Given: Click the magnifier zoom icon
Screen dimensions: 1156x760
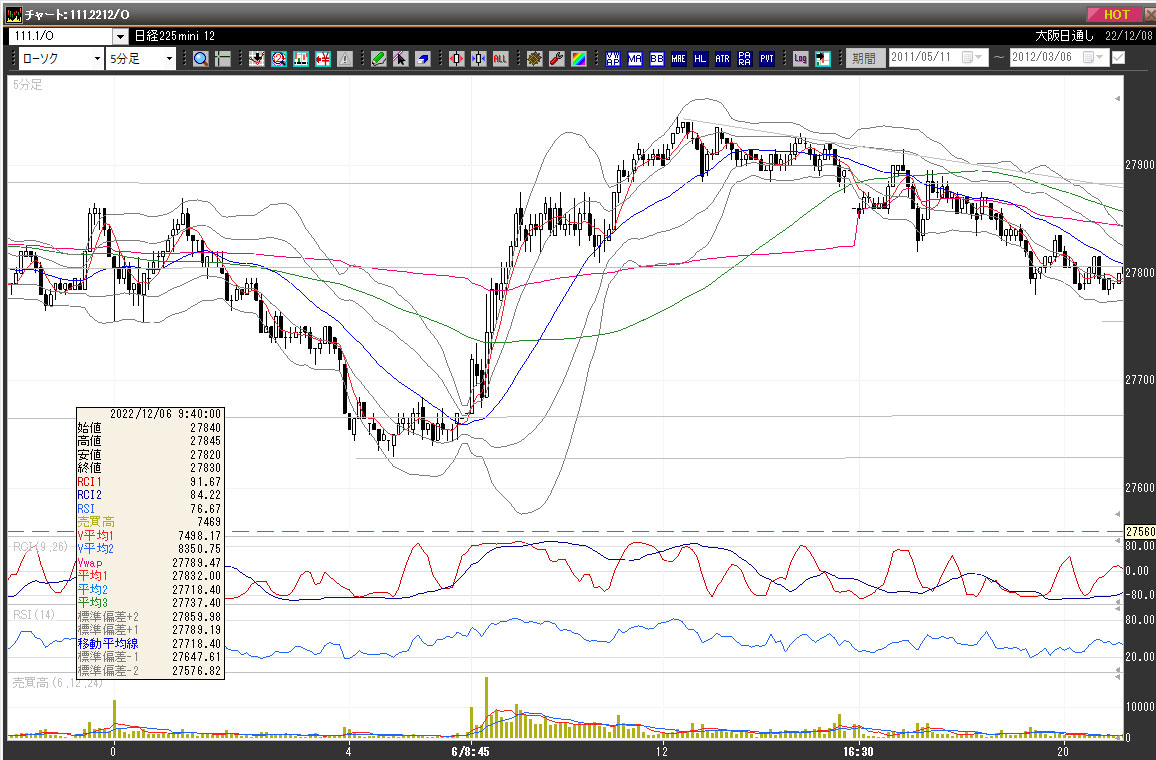Looking at the screenshot, I should pyautogui.click(x=200, y=59).
